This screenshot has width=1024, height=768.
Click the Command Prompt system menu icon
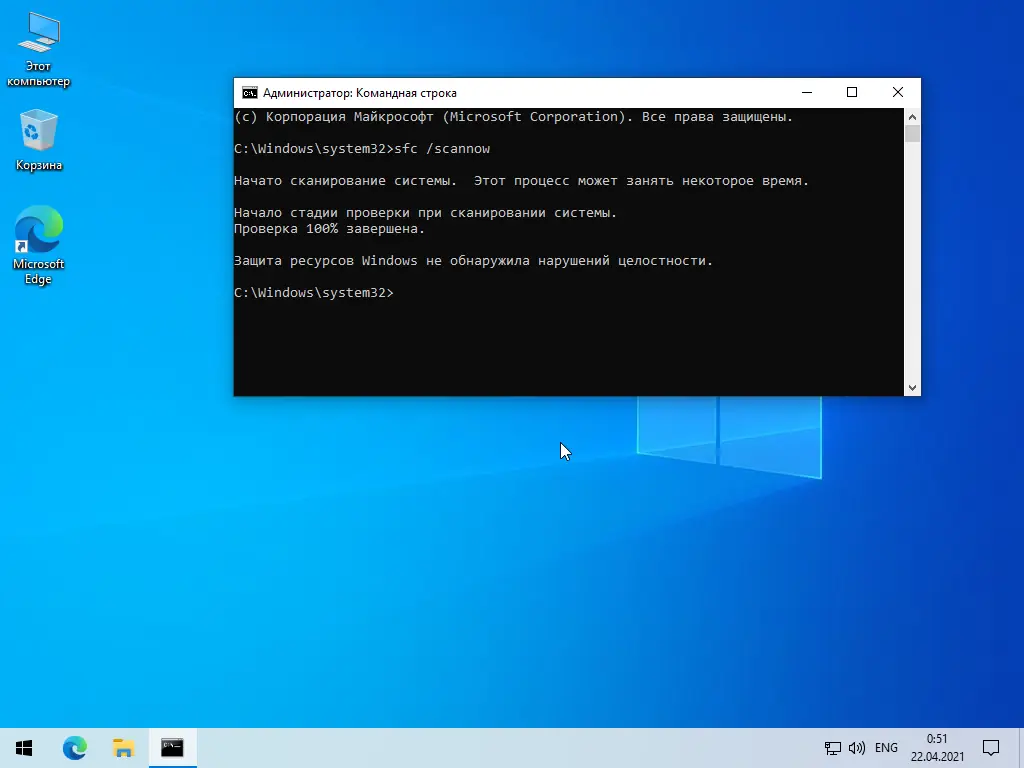point(249,93)
